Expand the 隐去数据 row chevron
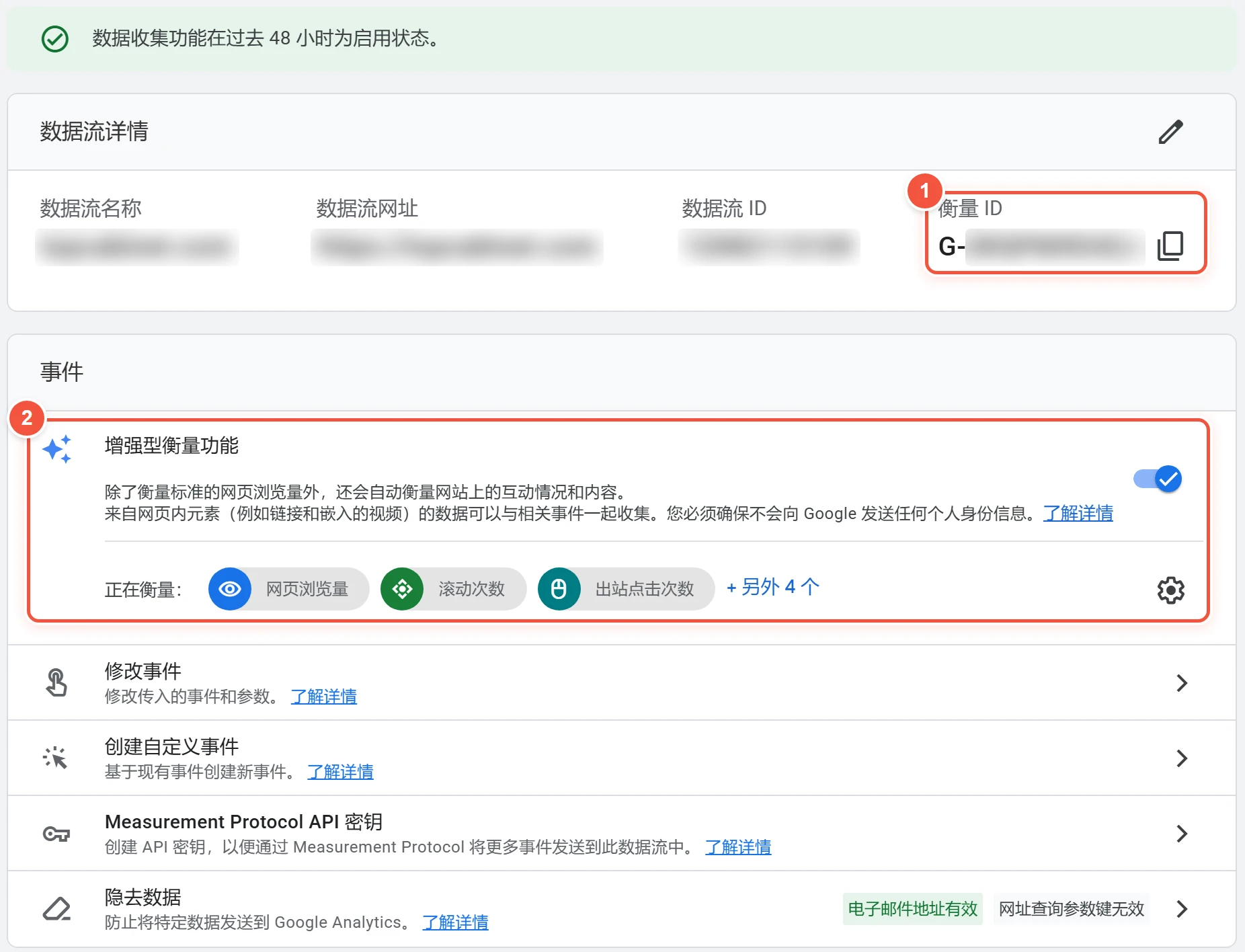Image resolution: width=1245 pixels, height=952 pixels. pos(1182,909)
